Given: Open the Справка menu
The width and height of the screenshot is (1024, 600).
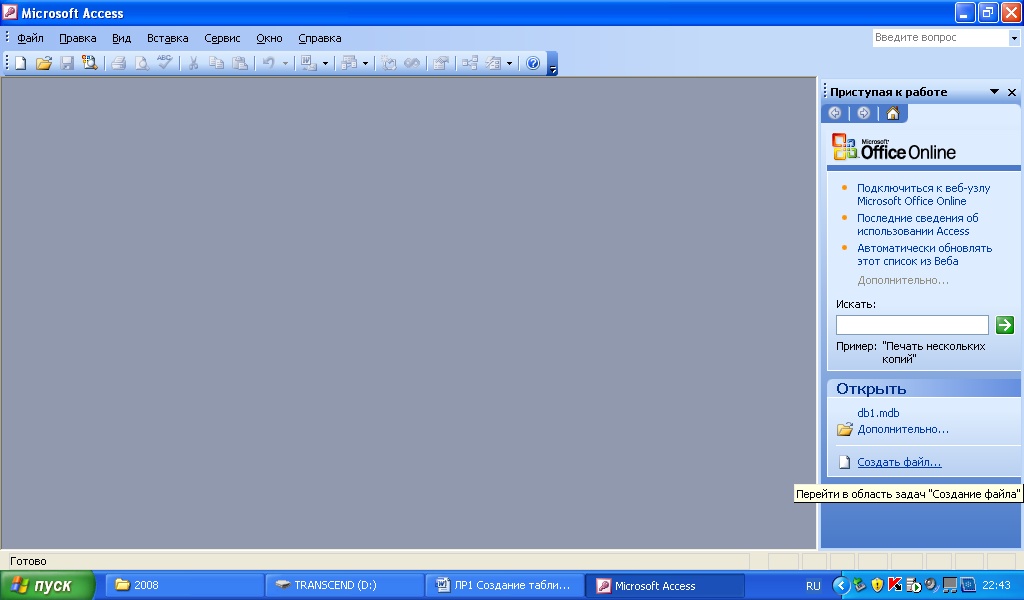Looking at the screenshot, I should point(319,39).
